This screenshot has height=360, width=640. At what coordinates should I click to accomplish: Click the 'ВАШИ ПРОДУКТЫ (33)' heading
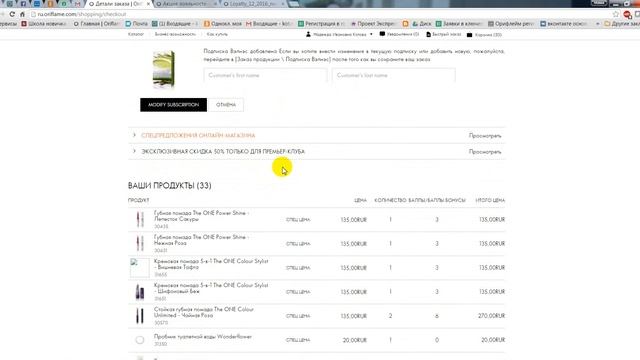click(x=169, y=186)
